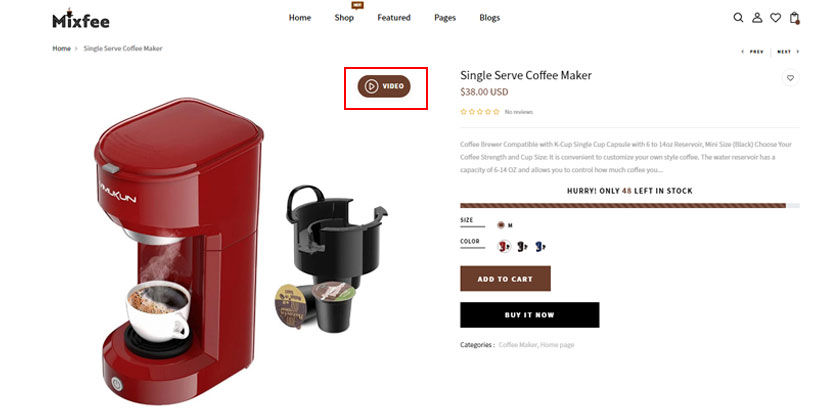
Task: Click the ADD TO CART button
Action: click(505, 279)
